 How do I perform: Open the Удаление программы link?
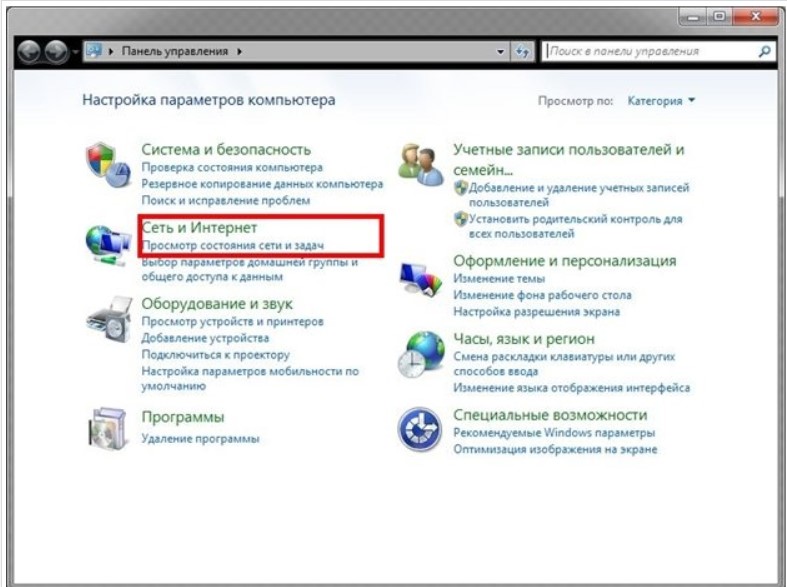click(200, 438)
